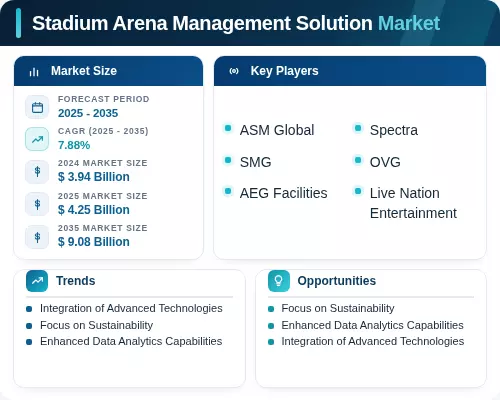Viewport: 500px width, 400px height.
Task: Click the $ 3.94 Billion value
Action: [94, 177]
